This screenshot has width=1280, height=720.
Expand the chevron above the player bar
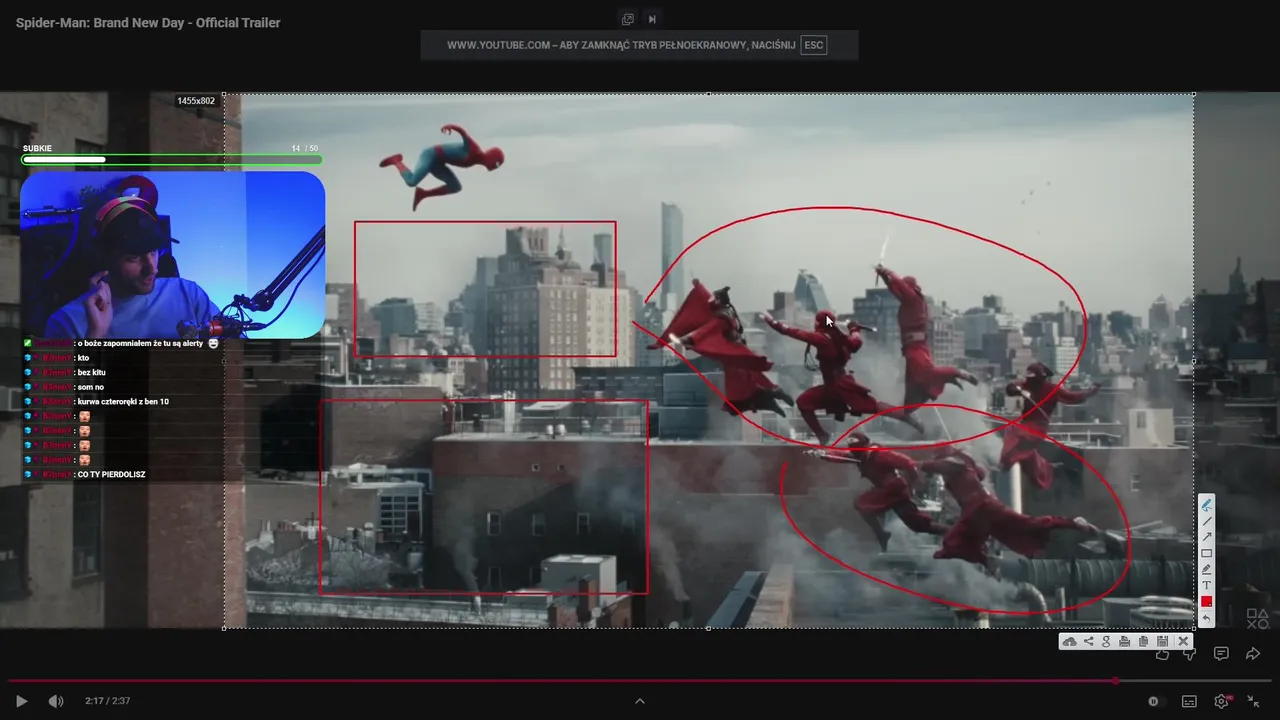[640, 701]
